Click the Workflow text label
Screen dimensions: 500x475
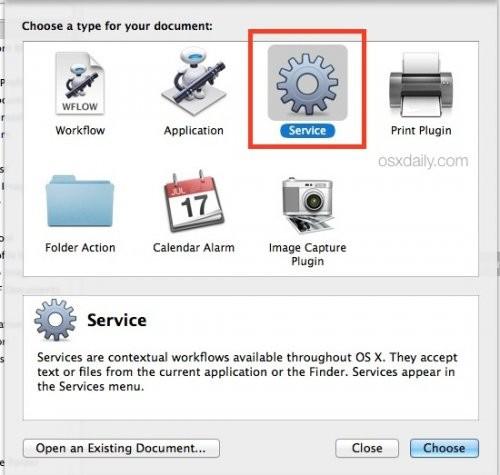80,130
